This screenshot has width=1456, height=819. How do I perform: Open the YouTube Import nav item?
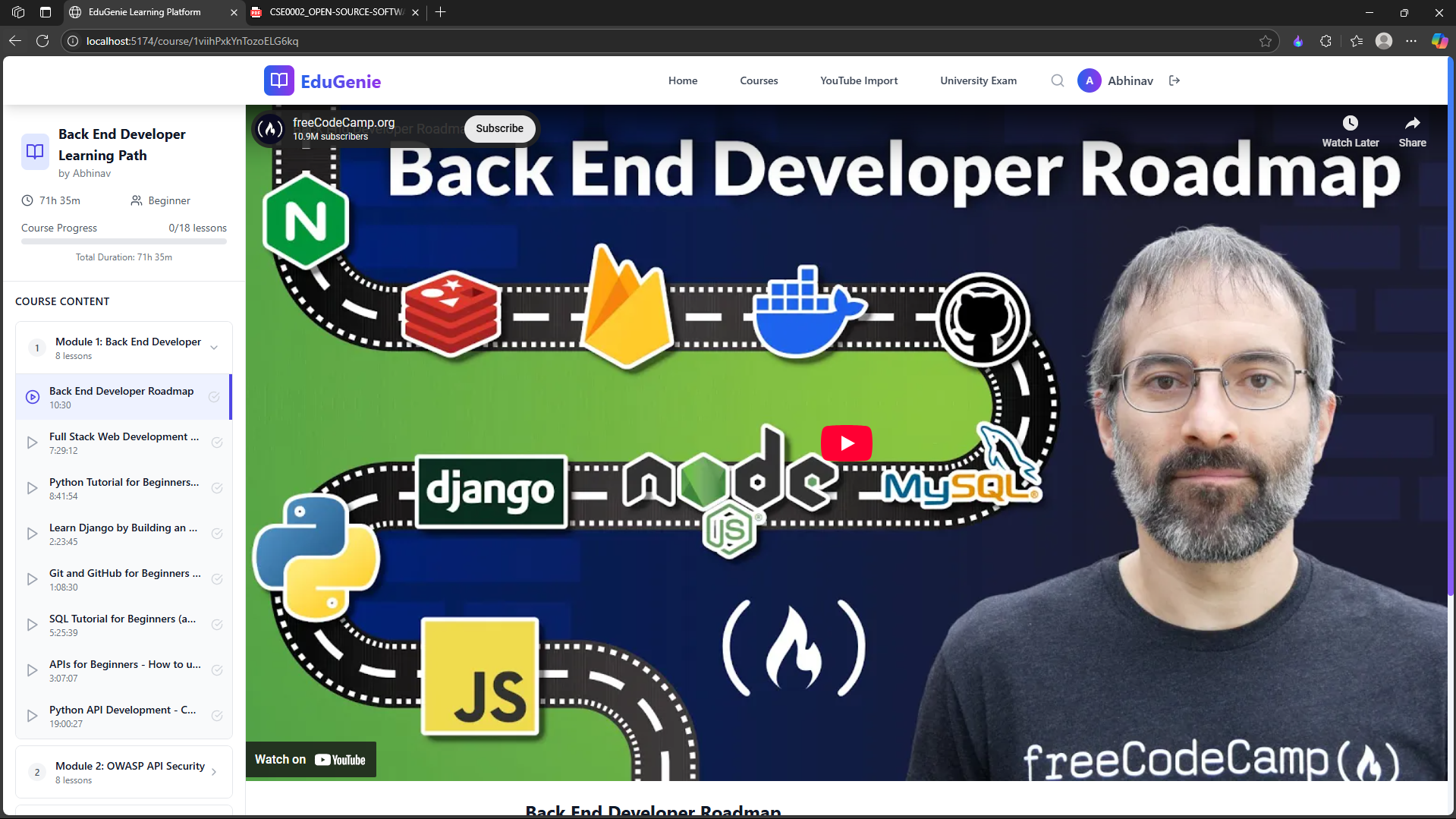859,80
